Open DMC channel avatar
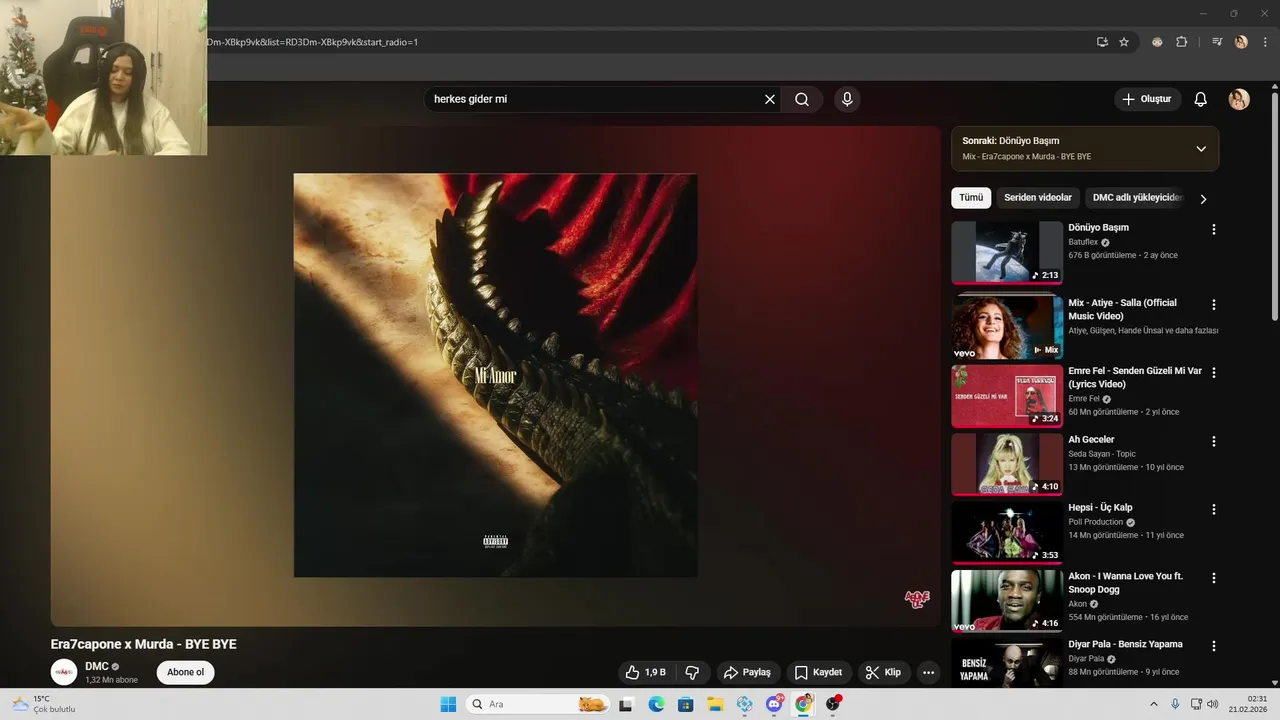 pyautogui.click(x=64, y=672)
